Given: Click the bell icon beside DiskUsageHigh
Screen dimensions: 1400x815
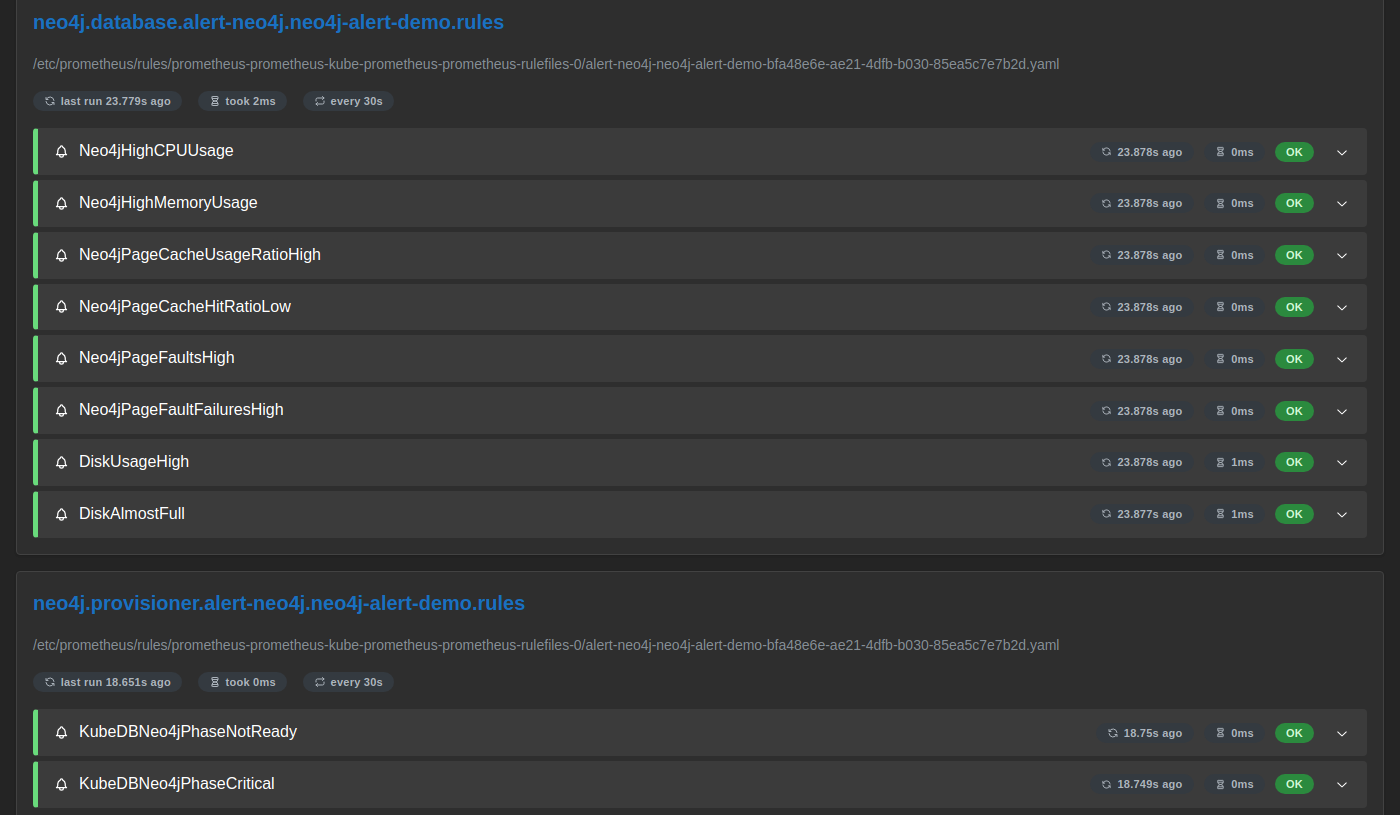Looking at the screenshot, I should (x=62, y=463).
